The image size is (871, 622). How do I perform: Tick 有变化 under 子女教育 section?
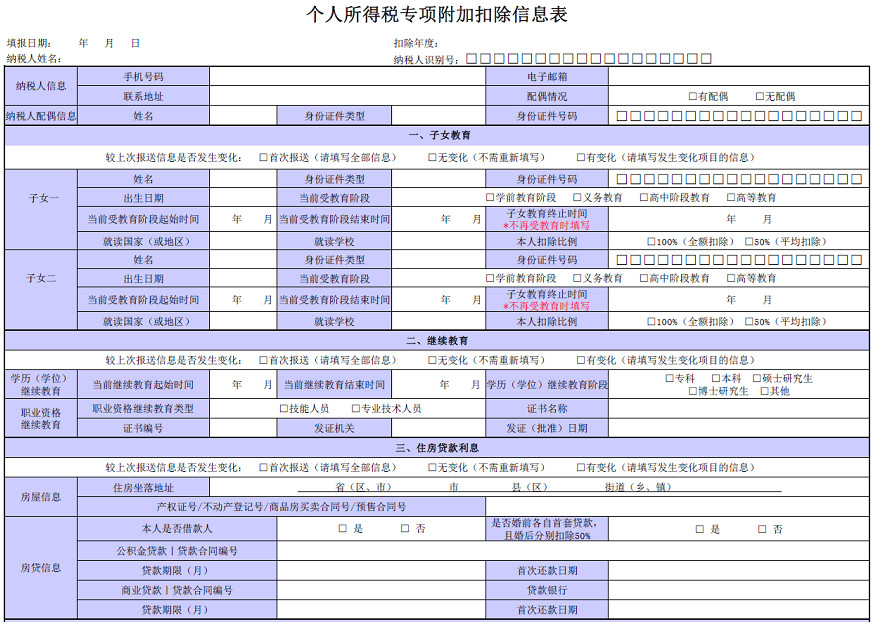coord(581,158)
